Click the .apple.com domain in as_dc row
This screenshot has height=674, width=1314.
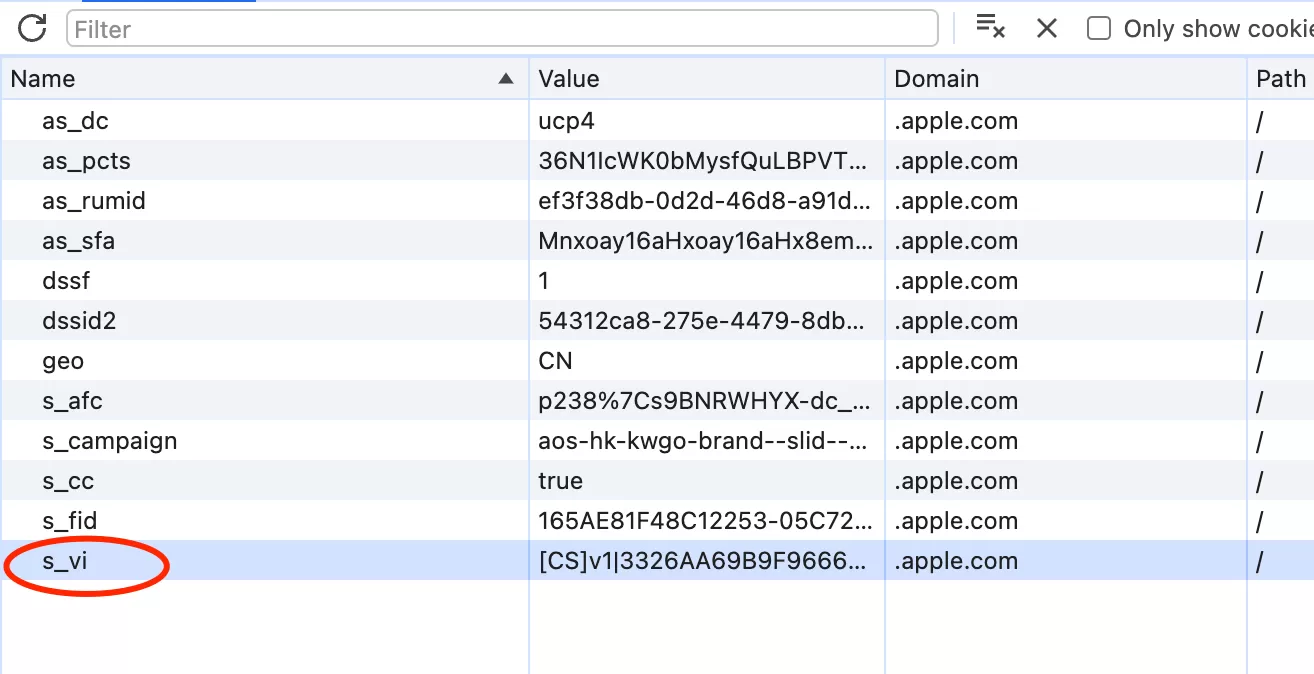(956, 121)
